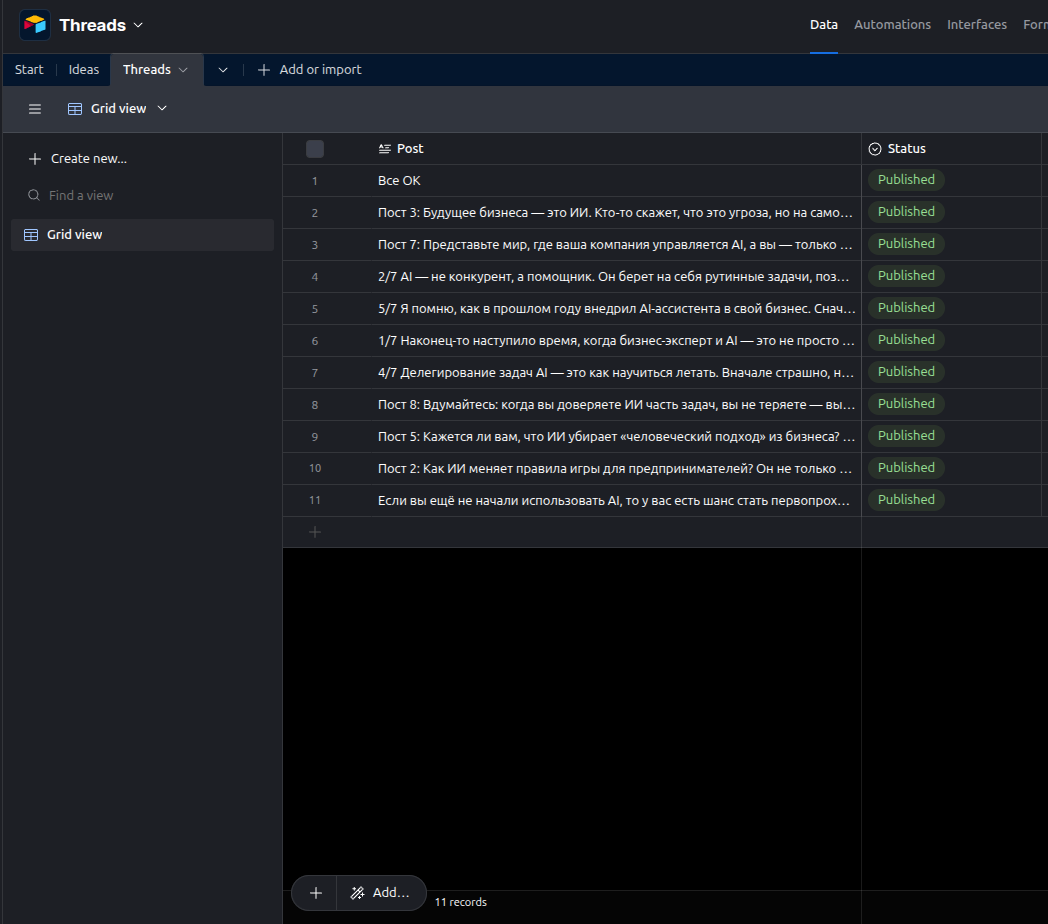1048x924 pixels.
Task: Open the all tables list chevron
Action: pyautogui.click(x=223, y=70)
